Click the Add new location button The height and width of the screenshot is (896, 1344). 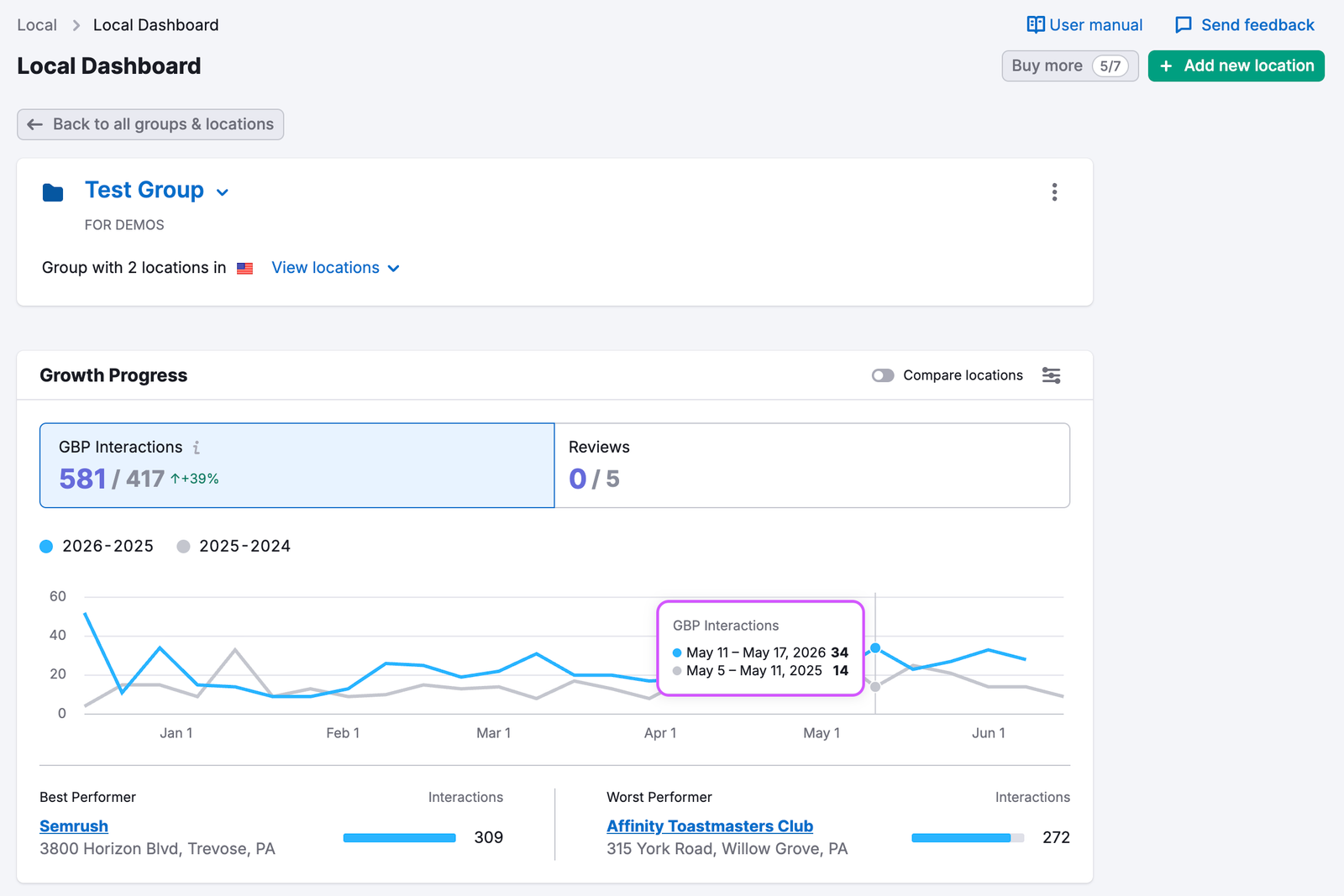1236,66
